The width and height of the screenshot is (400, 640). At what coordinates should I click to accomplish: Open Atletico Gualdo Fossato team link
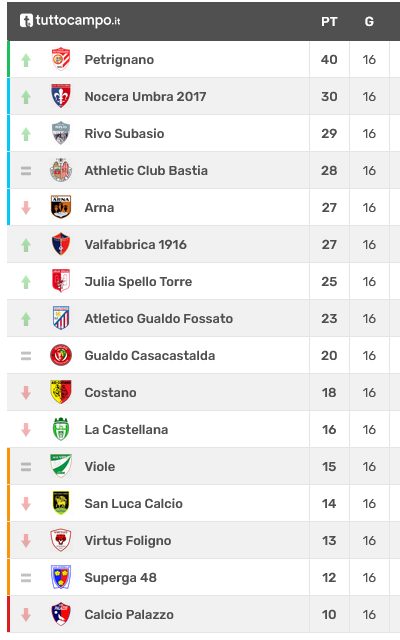click(159, 318)
